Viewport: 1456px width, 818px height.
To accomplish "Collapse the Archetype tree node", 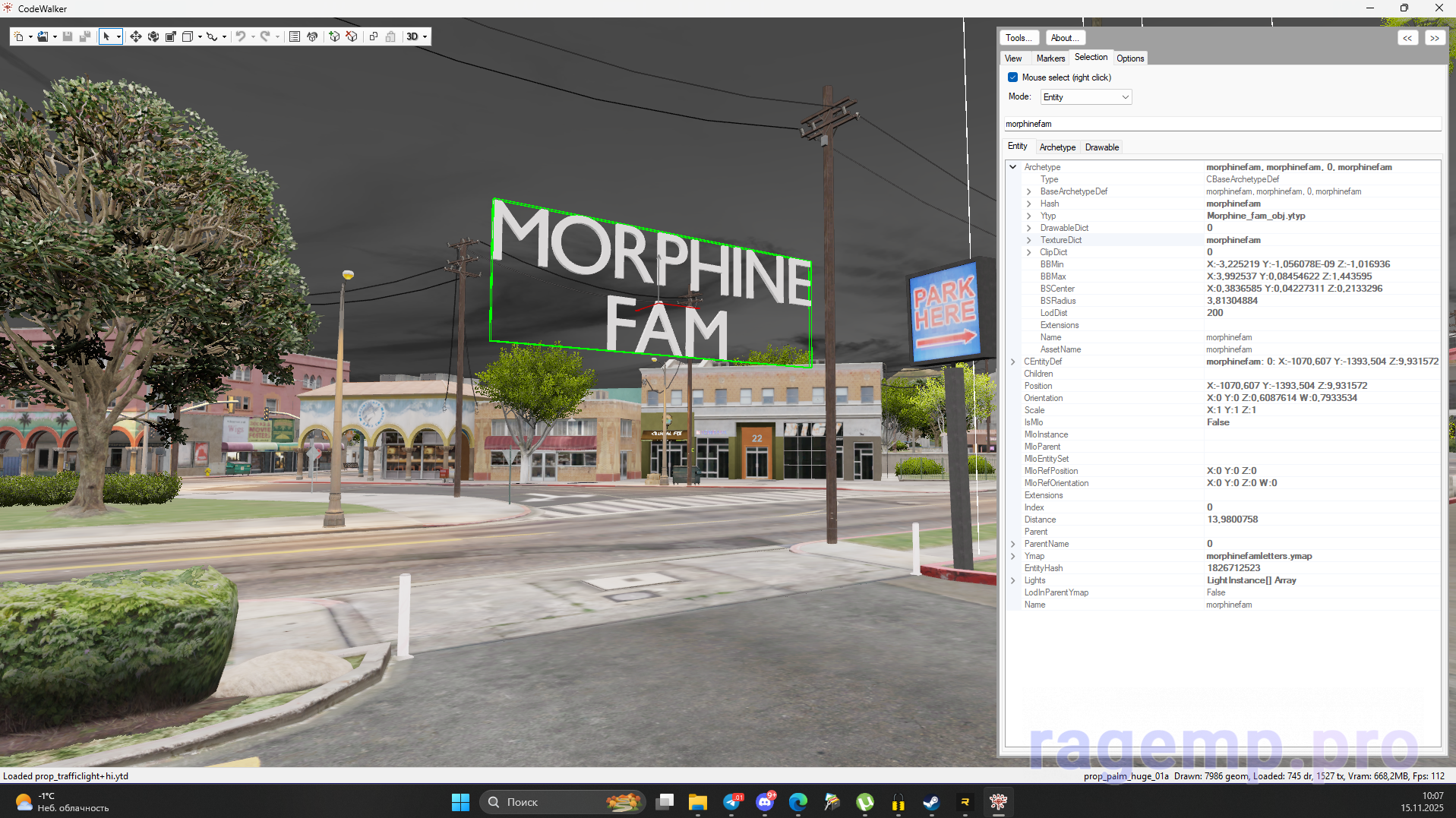I will tap(1012, 167).
